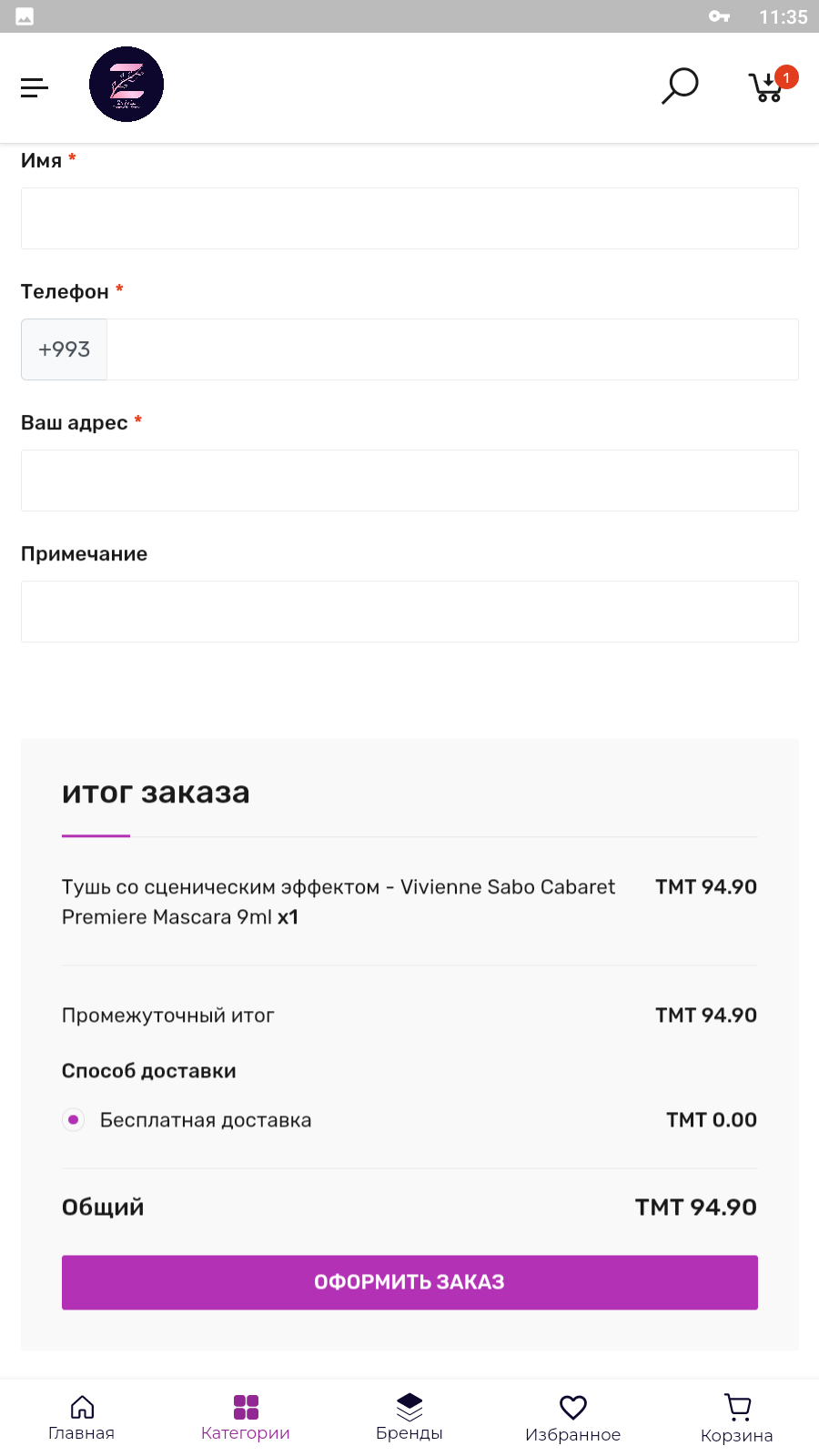Tap the +993 country code prefix

click(64, 349)
